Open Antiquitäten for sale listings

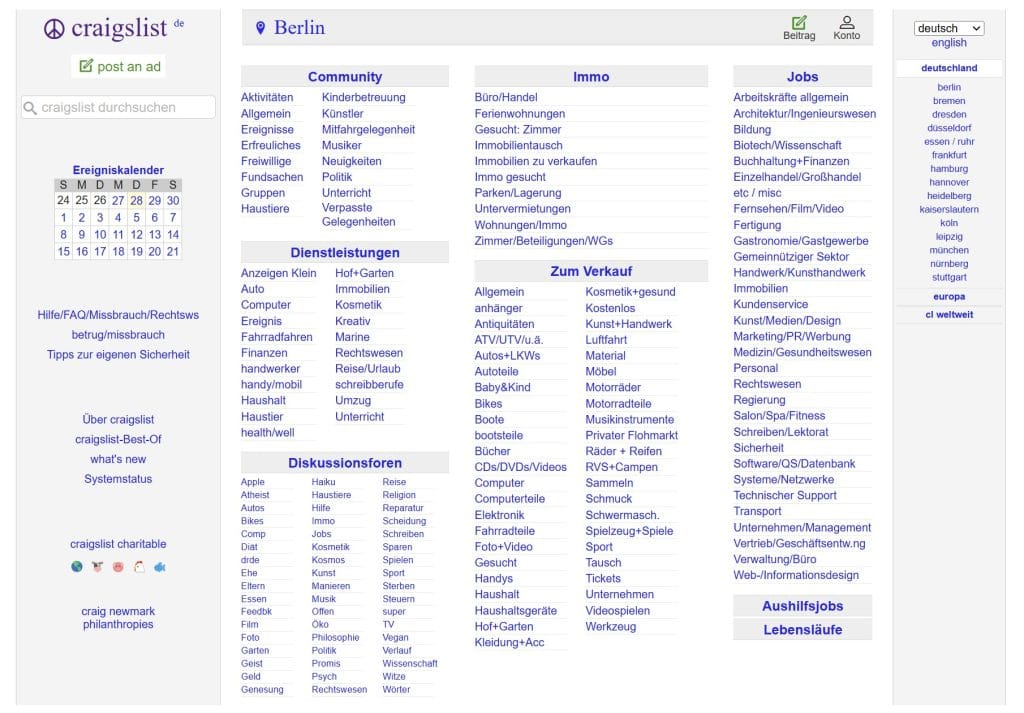click(x=504, y=324)
